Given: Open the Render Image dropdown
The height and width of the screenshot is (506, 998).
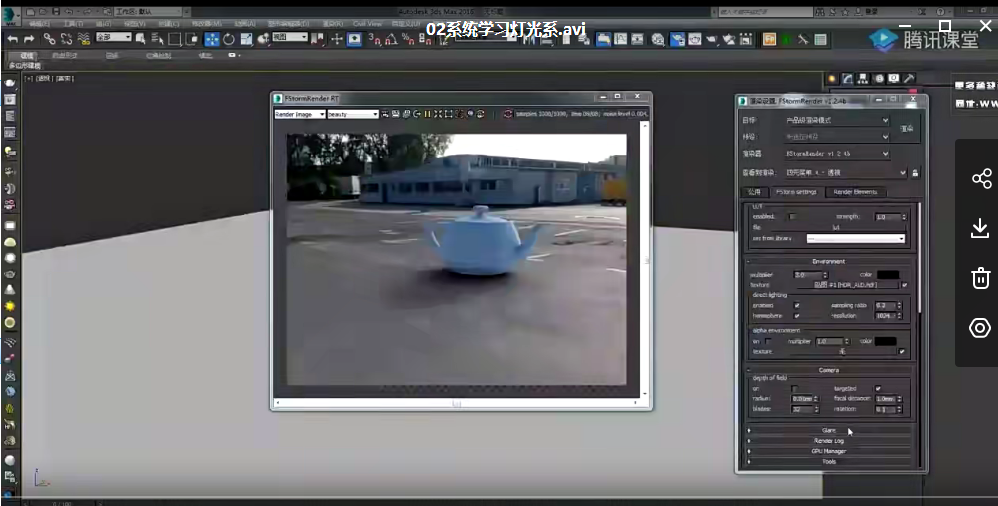Looking at the screenshot, I should tap(299, 114).
